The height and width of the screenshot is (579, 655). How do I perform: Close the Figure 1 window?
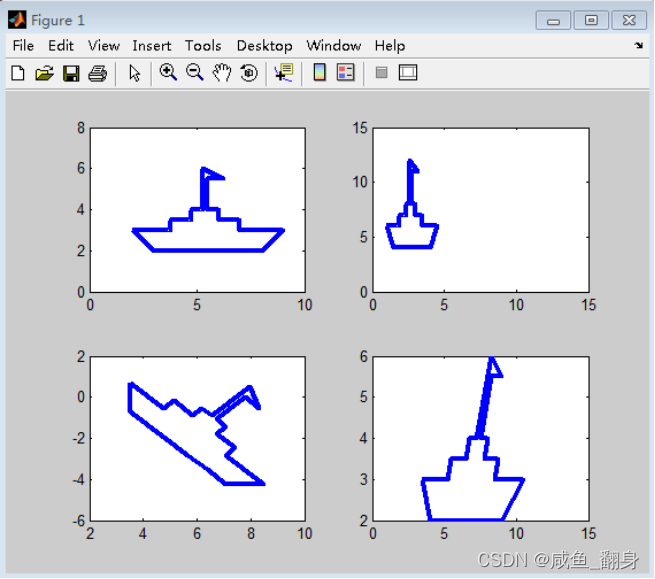[629, 20]
